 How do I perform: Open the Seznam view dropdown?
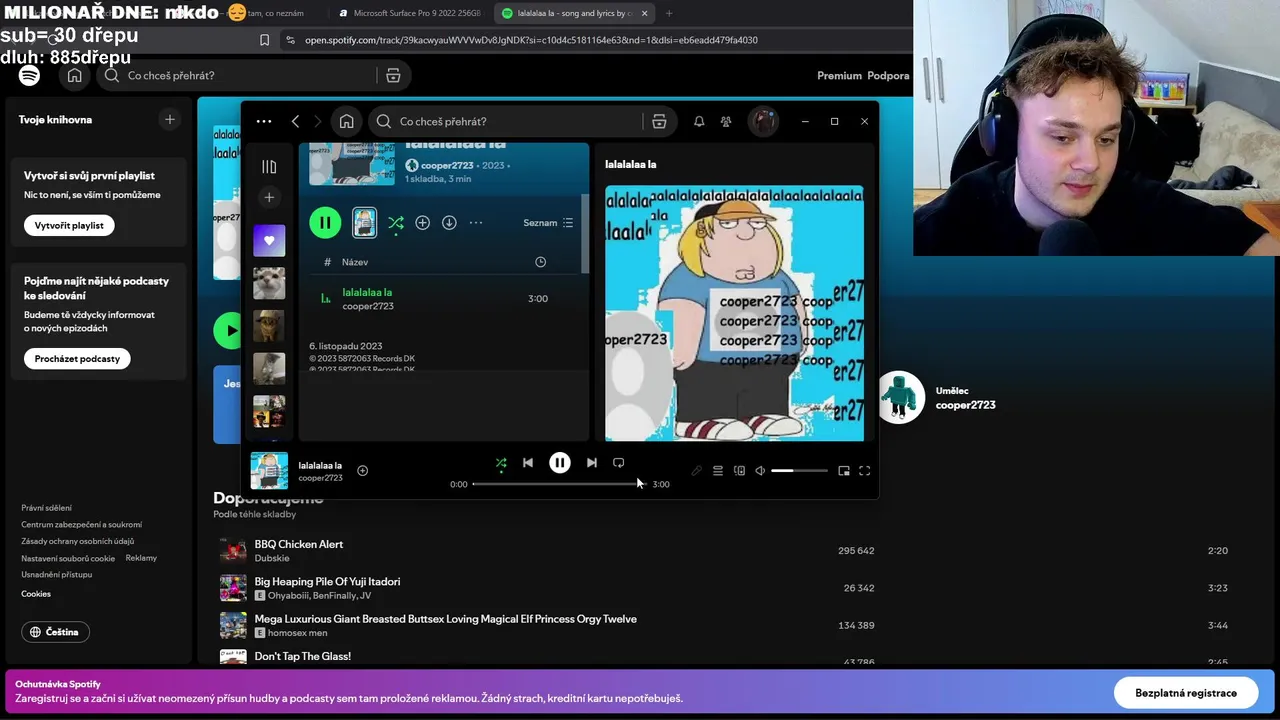[x=548, y=223]
